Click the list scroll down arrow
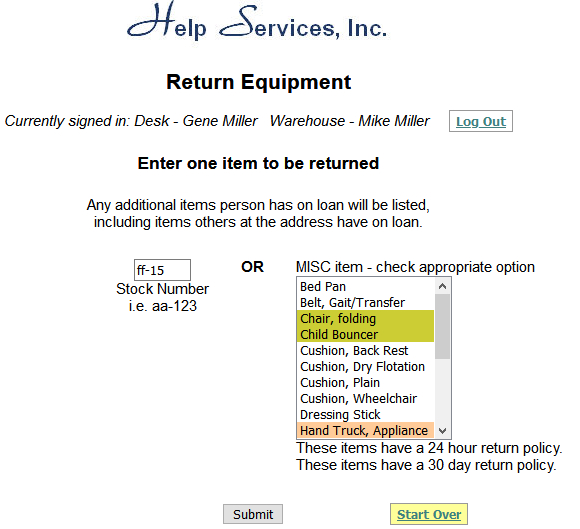 coord(442,431)
